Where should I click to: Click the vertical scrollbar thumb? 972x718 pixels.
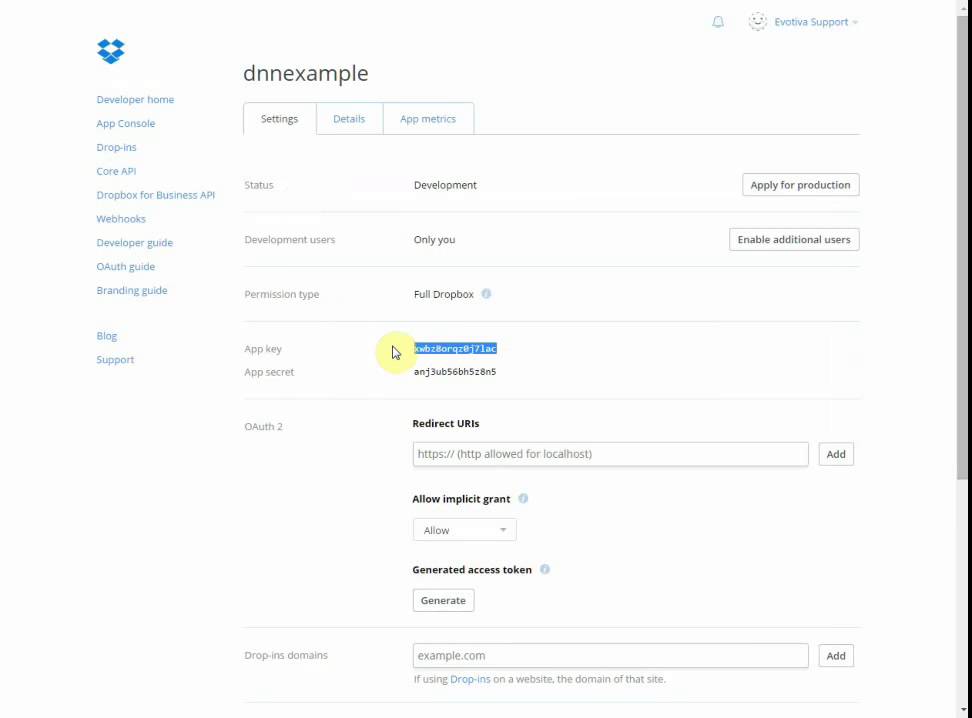pos(962,248)
